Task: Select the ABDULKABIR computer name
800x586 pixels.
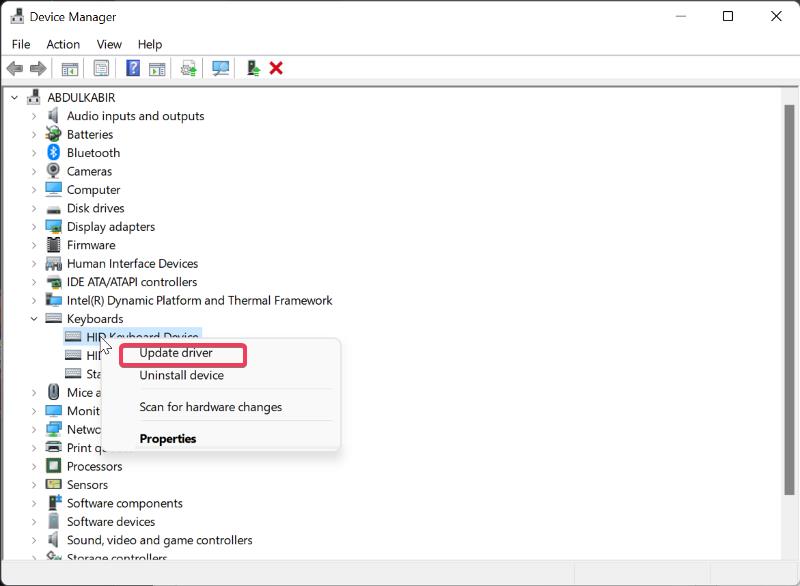Action: [x=81, y=97]
